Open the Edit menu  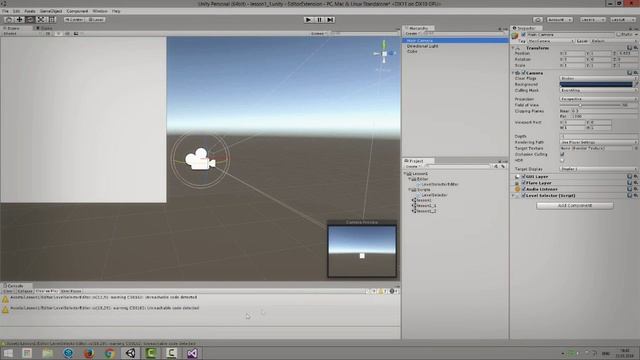tap(16, 11)
